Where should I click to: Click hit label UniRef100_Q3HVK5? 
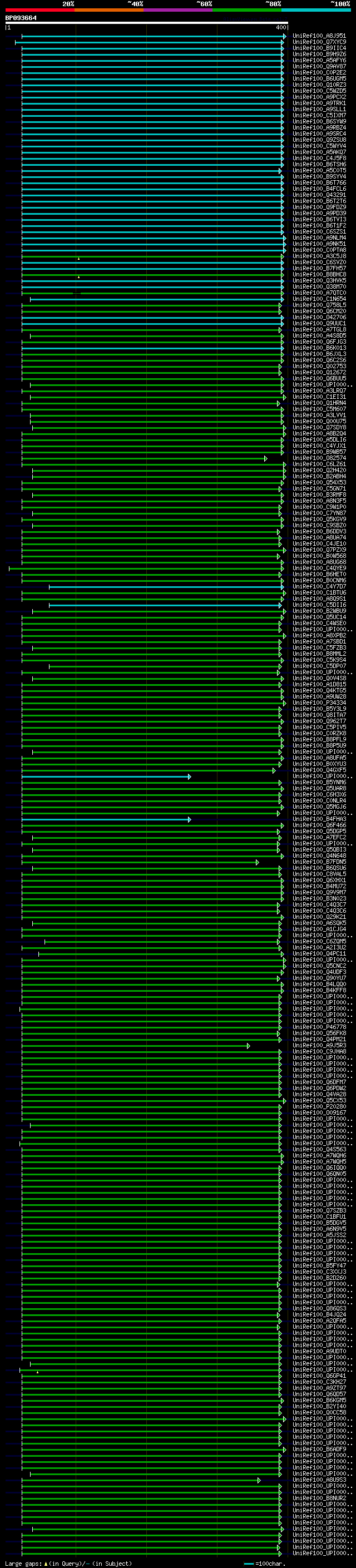319,280
